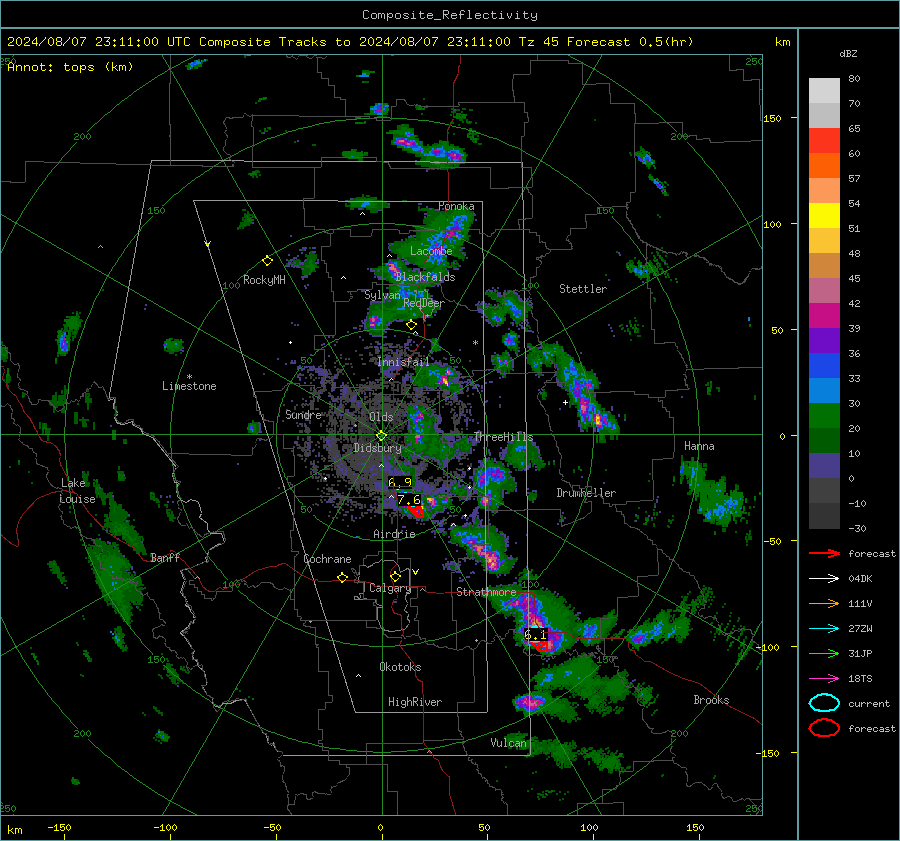Click the Composite_Reflectivity title
The height and width of the screenshot is (841, 900).
pyautogui.click(x=450, y=15)
